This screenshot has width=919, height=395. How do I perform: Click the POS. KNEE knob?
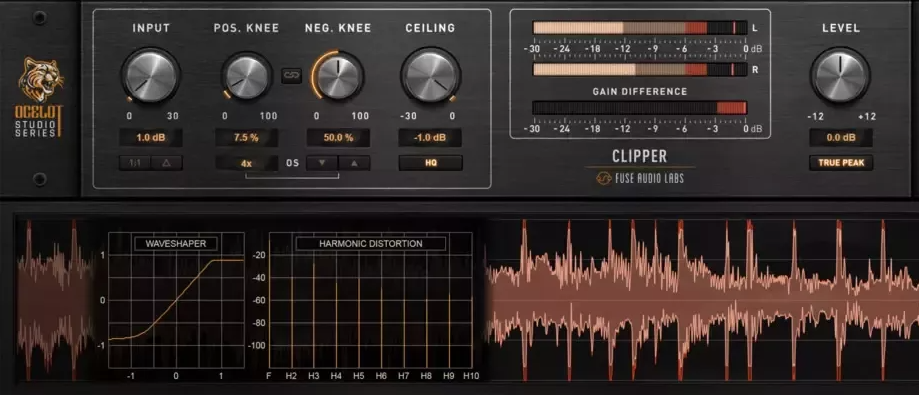pyautogui.click(x=247, y=76)
